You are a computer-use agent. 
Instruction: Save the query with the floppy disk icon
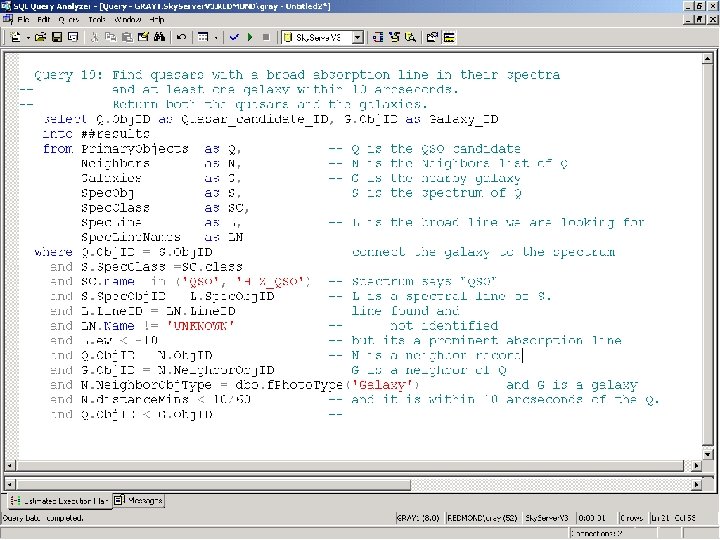[x=57, y=38]
